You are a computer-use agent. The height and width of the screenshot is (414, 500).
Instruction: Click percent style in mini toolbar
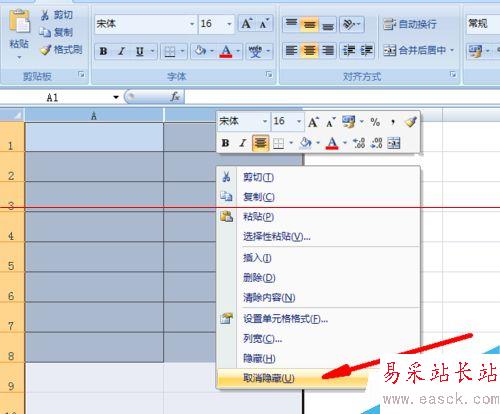pos(375,122)
